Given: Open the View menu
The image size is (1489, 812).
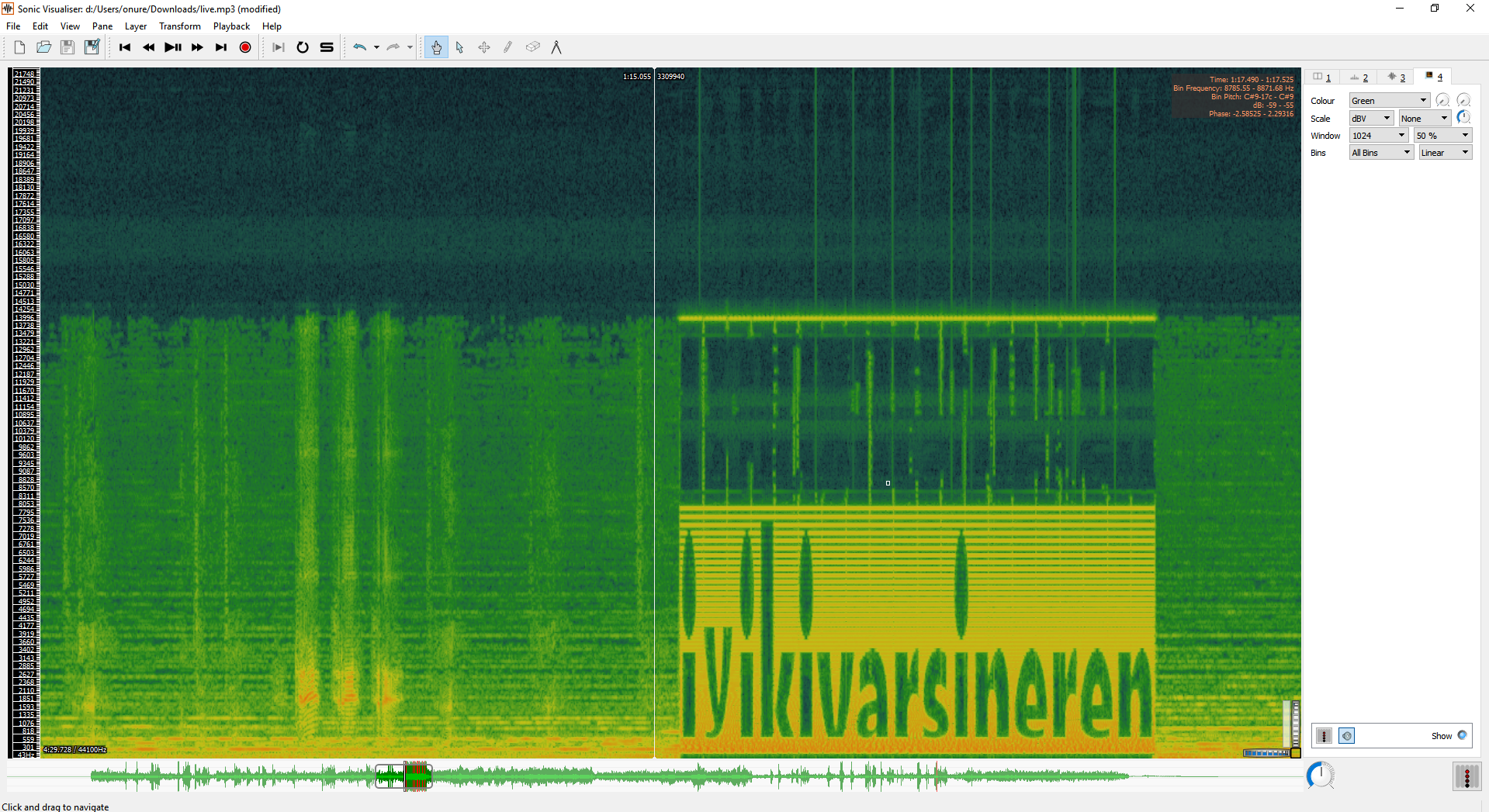Looking at the screenshot, I should coord(70,26).
